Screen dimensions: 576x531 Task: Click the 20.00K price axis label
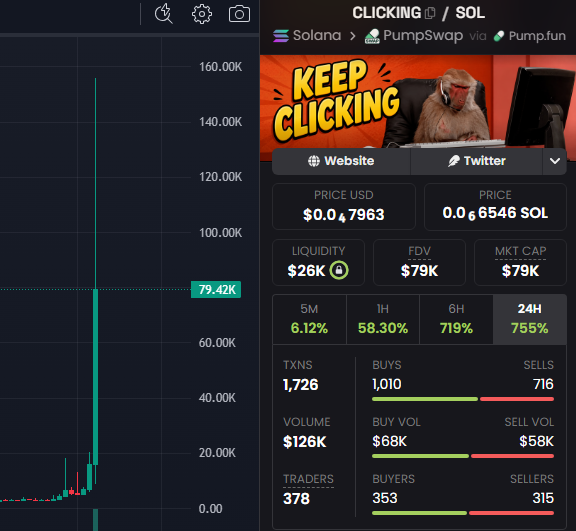[217, 453]
